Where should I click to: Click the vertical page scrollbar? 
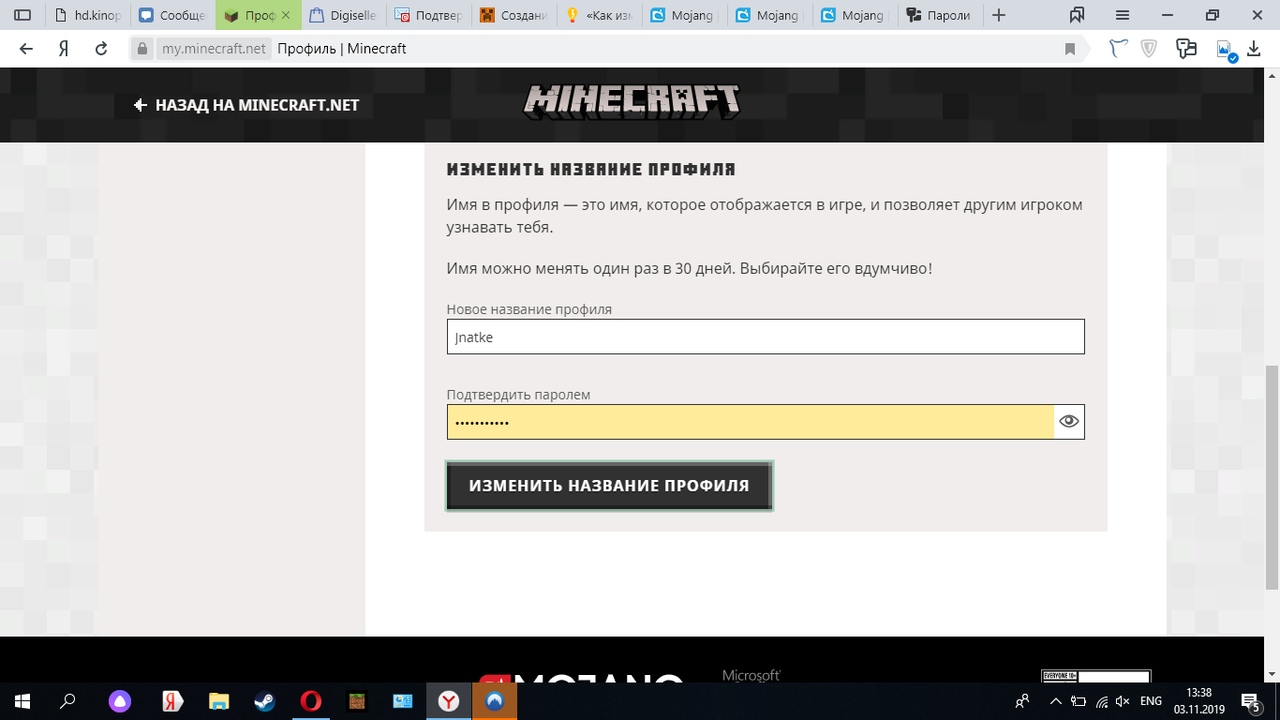pos(1272,478)
